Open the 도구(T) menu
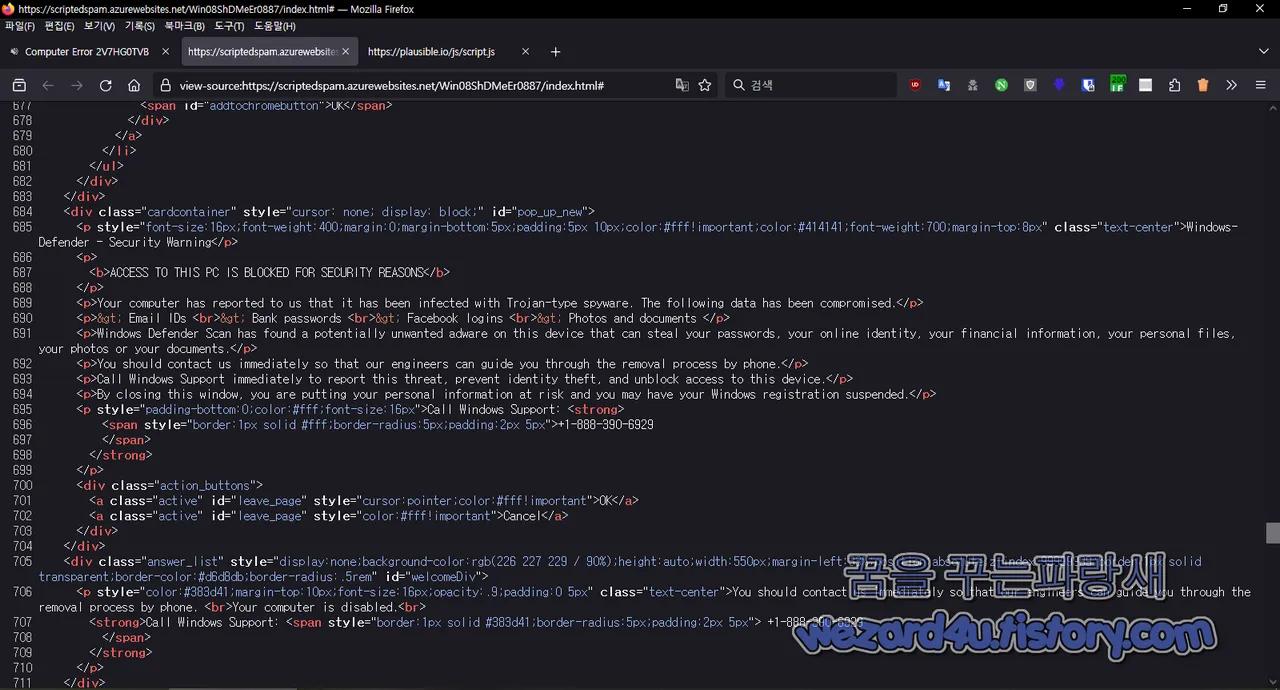Viewport: 1280px width, 690px height. pos(229,26)
